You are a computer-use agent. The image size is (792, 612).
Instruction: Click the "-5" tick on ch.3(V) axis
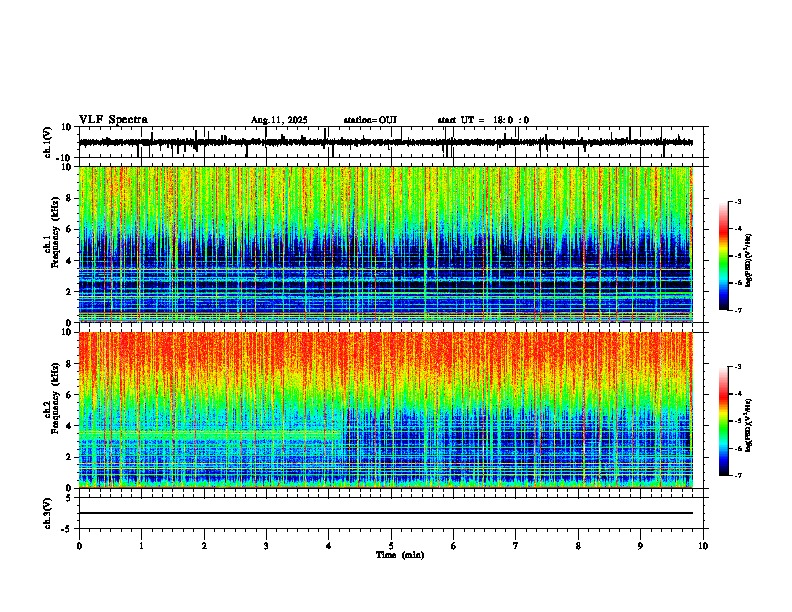click(x=67, y=529)
